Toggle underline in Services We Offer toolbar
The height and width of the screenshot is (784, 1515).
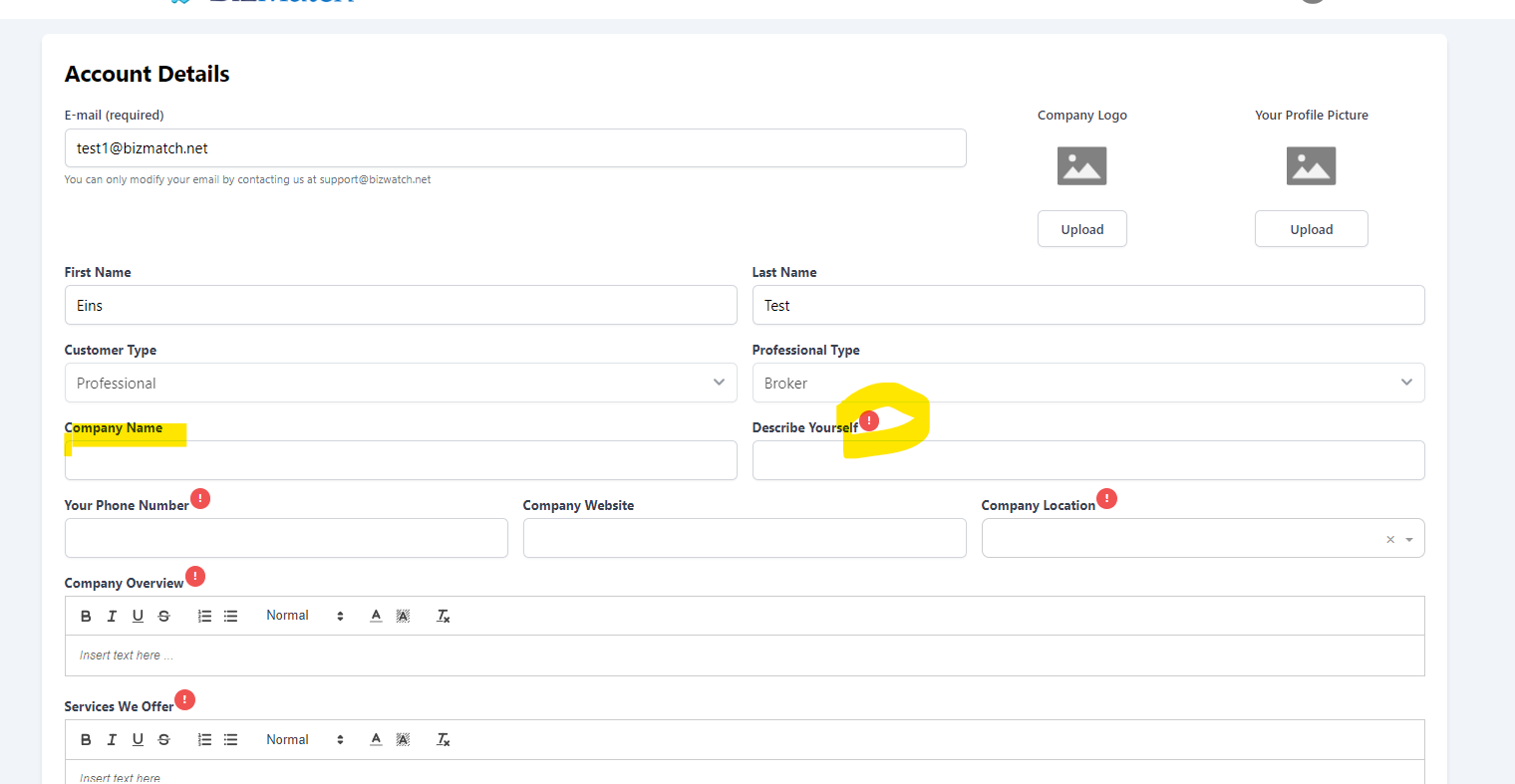[x=138, y=739]
